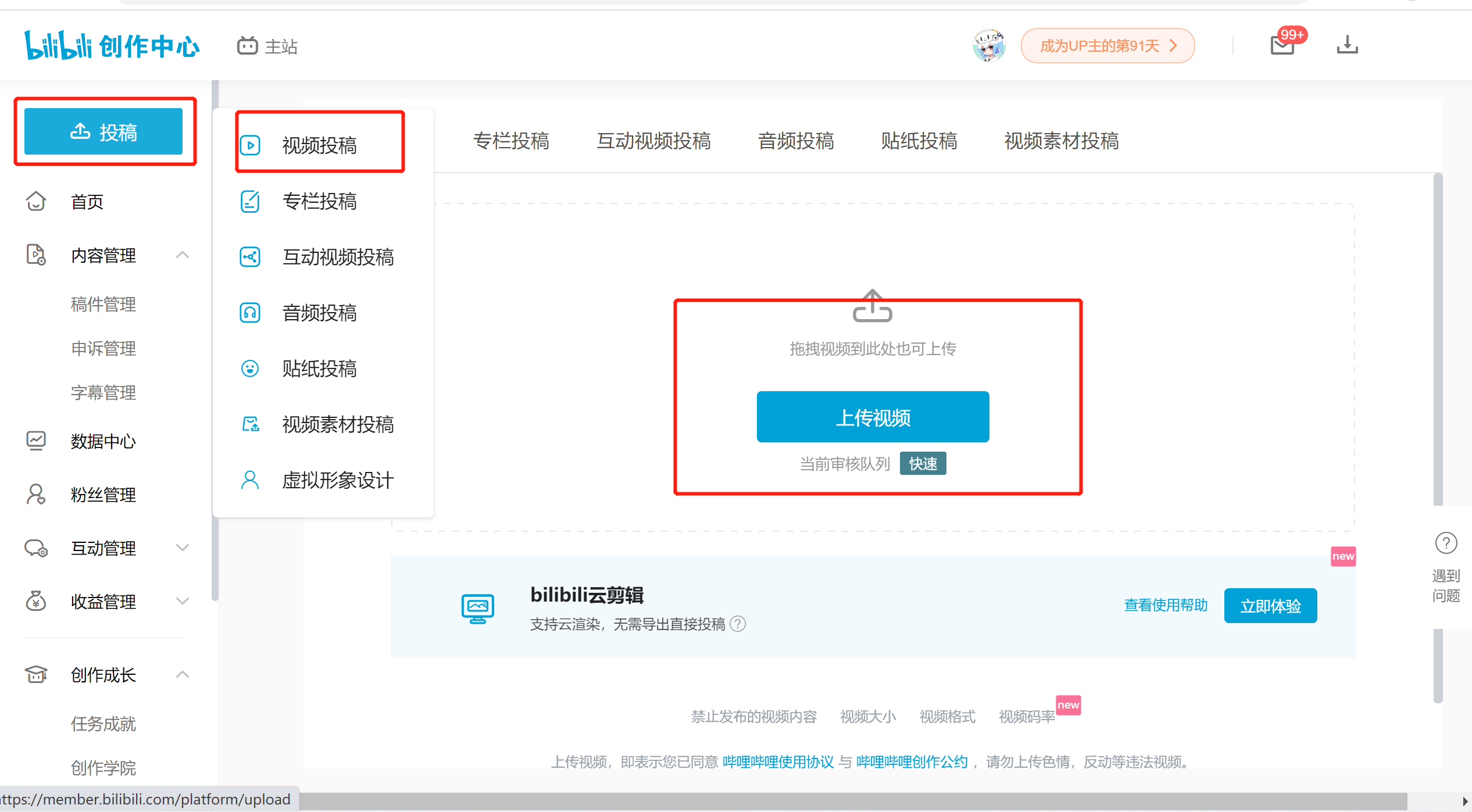Expand the 互动管理 section

183,548
